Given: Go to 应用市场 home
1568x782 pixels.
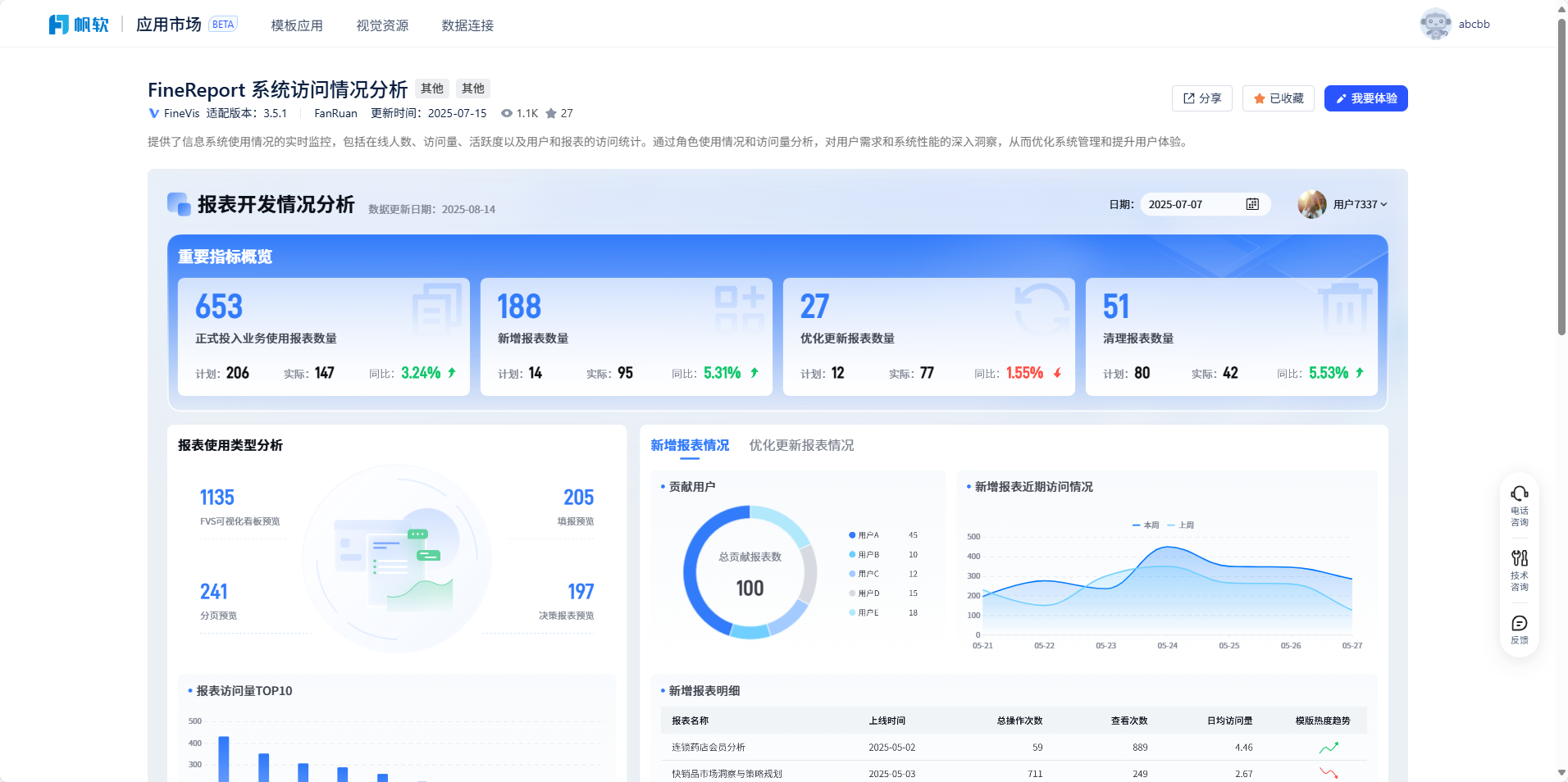Looking at the screenshot, I should (x=169, y=25).
